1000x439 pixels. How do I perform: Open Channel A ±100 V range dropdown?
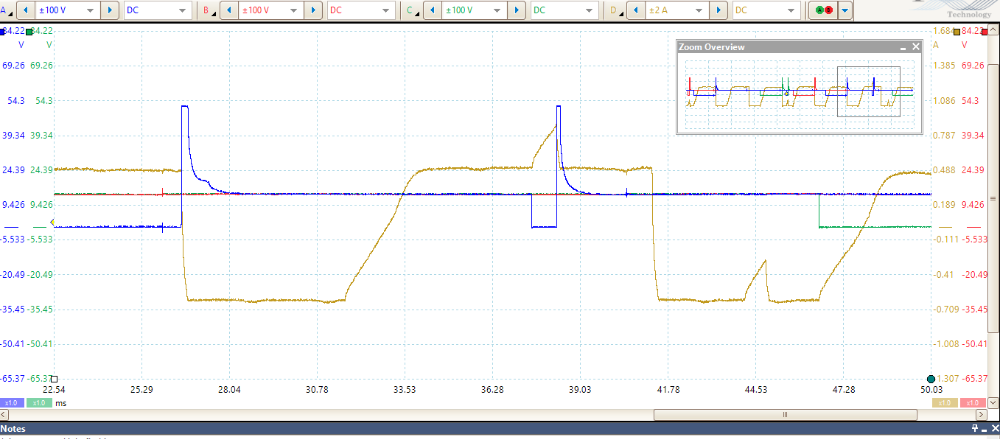[65, 10]
